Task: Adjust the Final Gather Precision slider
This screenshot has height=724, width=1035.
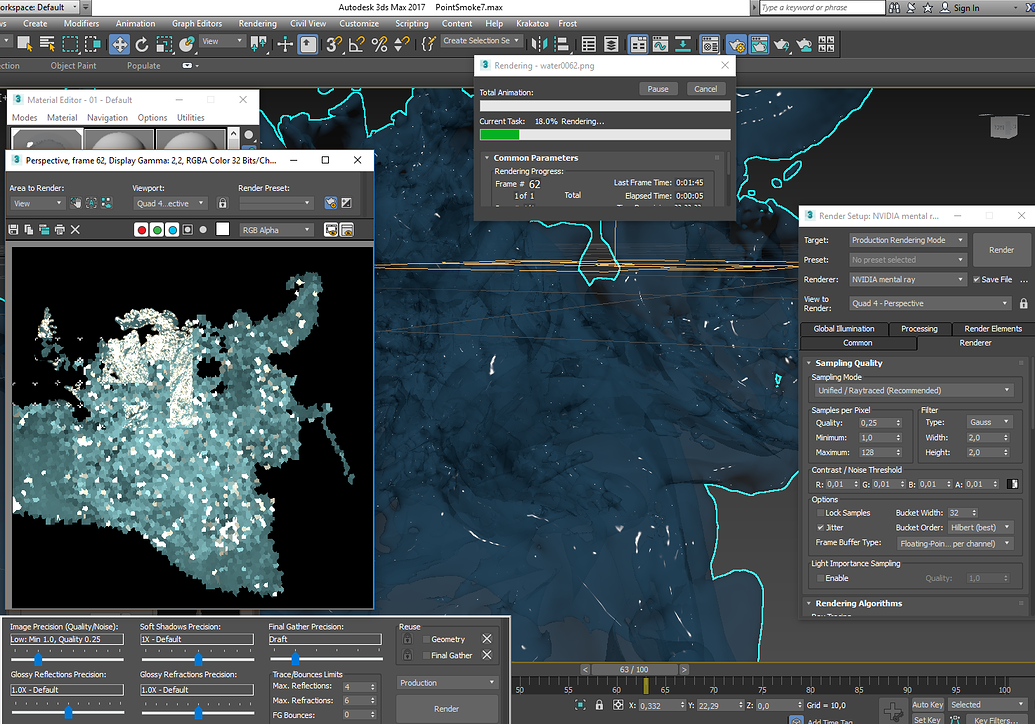Action: pos(295,659)
